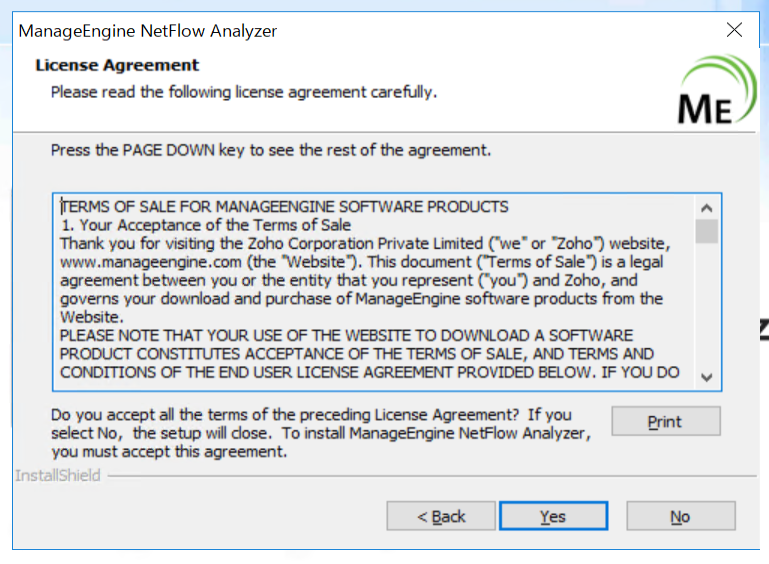Screen dimensions: 769x564
Task: Click the InstallShield label
Action: [58, 475]
